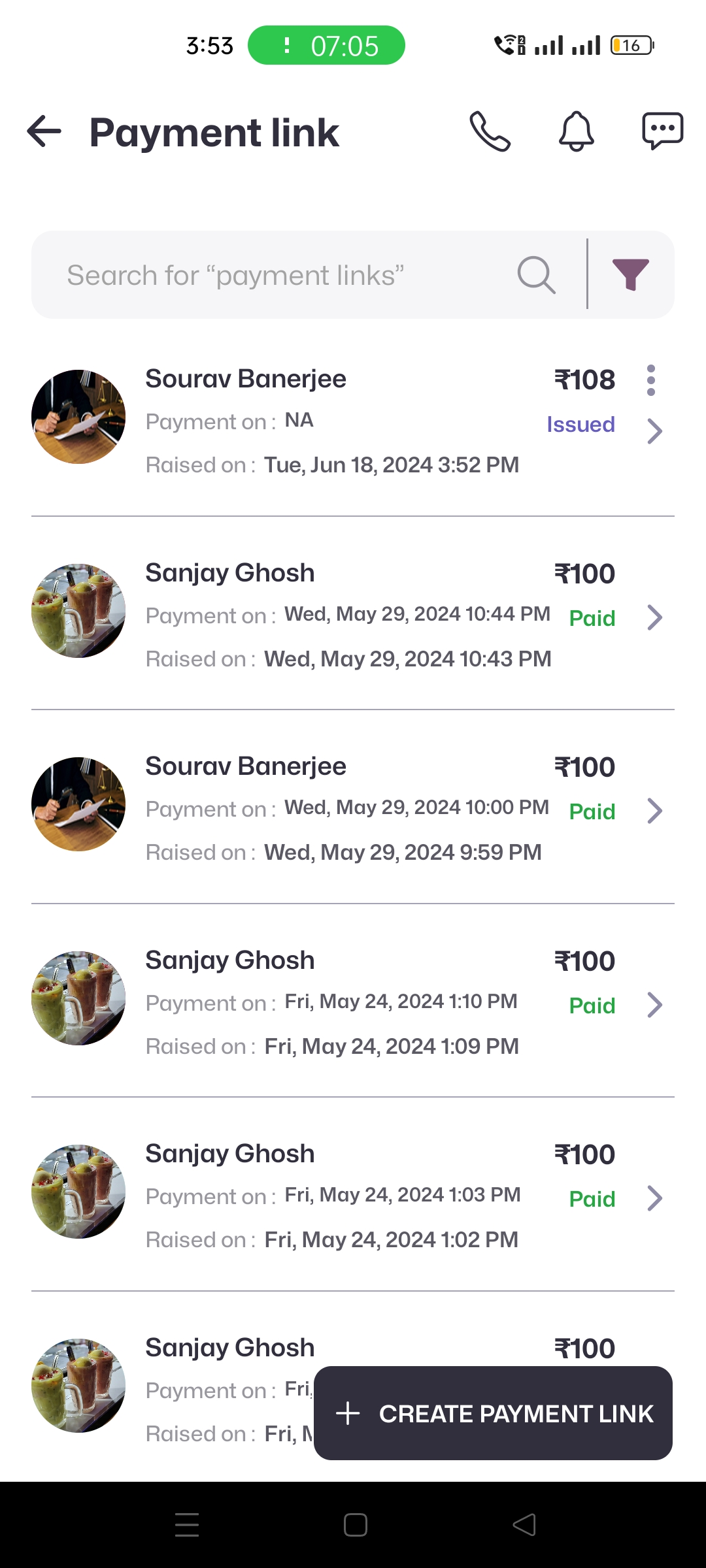Image resolution: width=706 pixels, height=1568 pixels.
Task: Tap Sourav Banerjee's top profile picture
Action: coord(78,417)
